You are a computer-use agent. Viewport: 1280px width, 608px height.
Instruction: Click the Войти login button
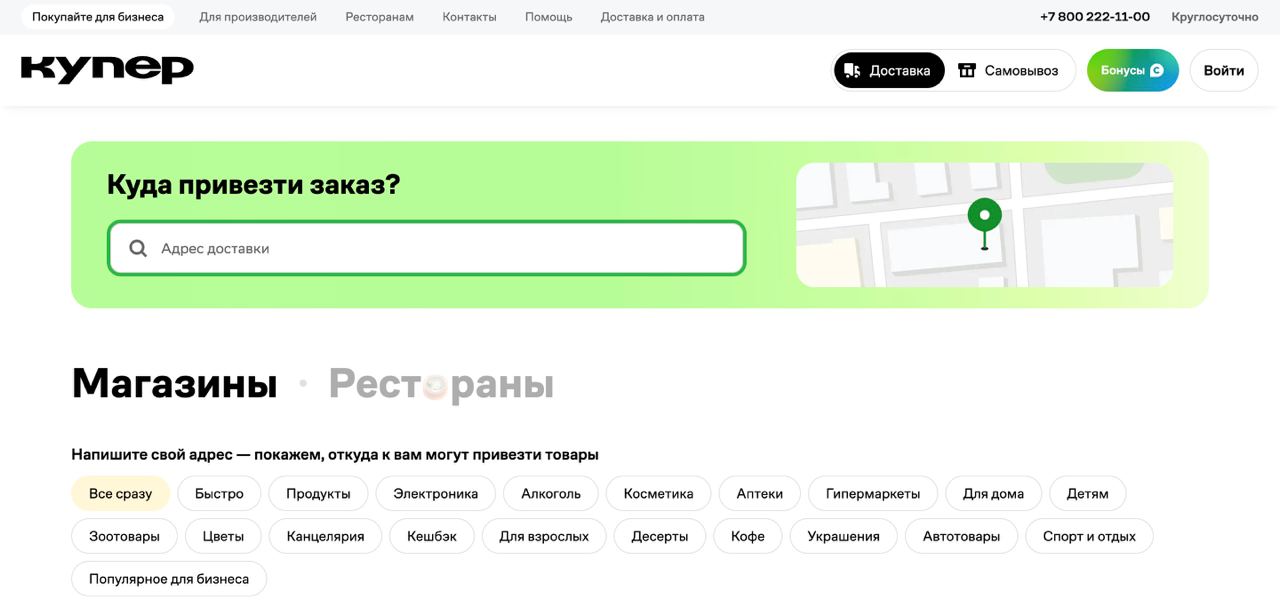[1224, 70]
